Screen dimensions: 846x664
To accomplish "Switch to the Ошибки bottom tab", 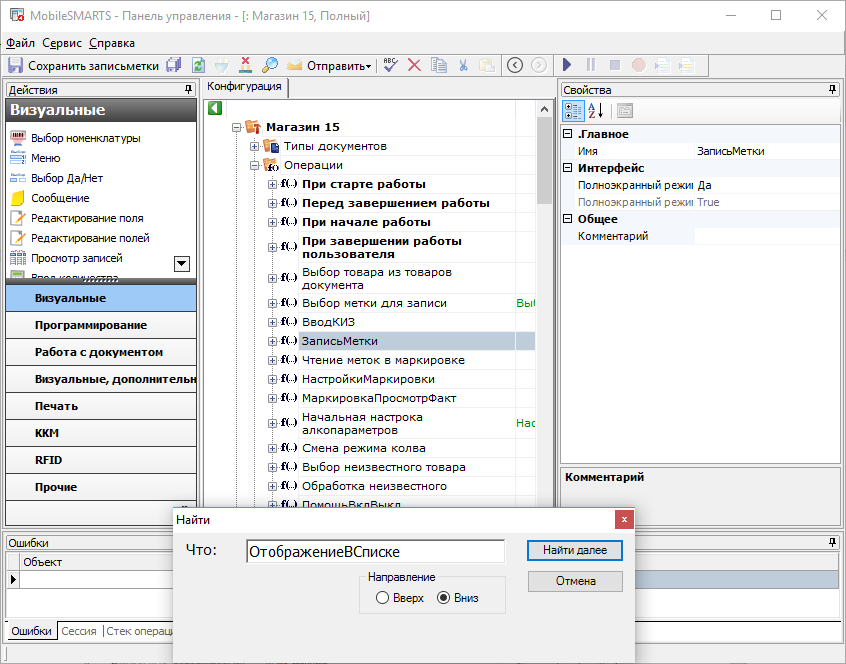I will (31, 631).
